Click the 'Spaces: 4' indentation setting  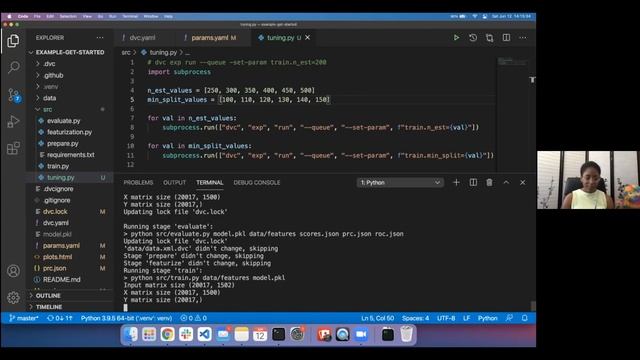coord(416,318)
